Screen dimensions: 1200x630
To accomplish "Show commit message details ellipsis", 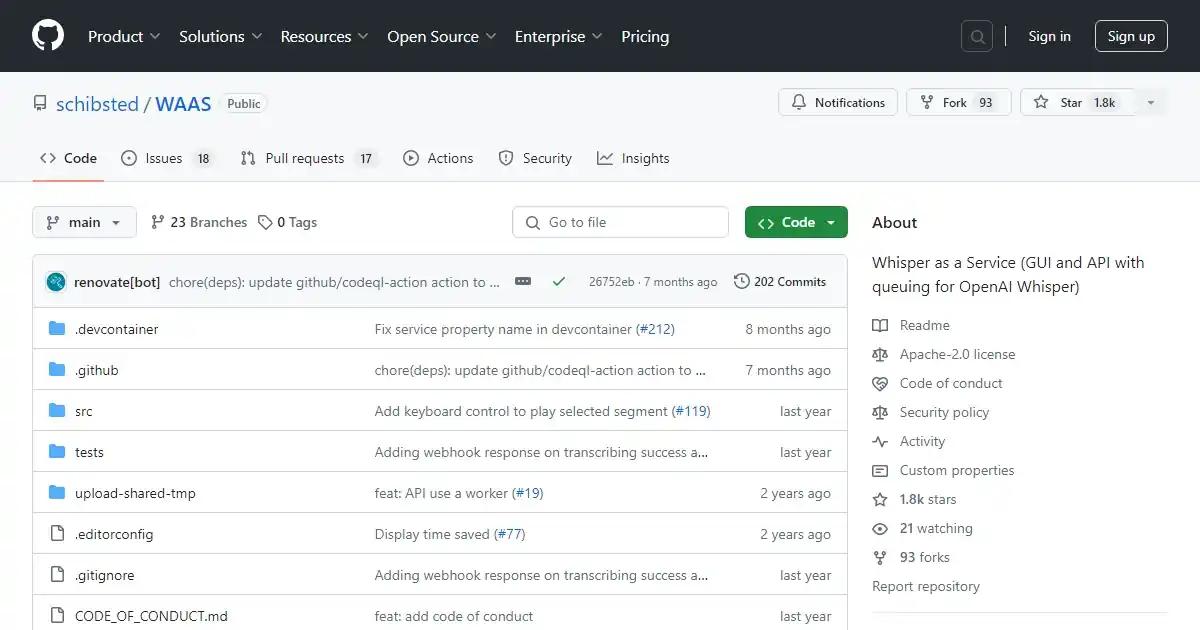I will 523,282.
